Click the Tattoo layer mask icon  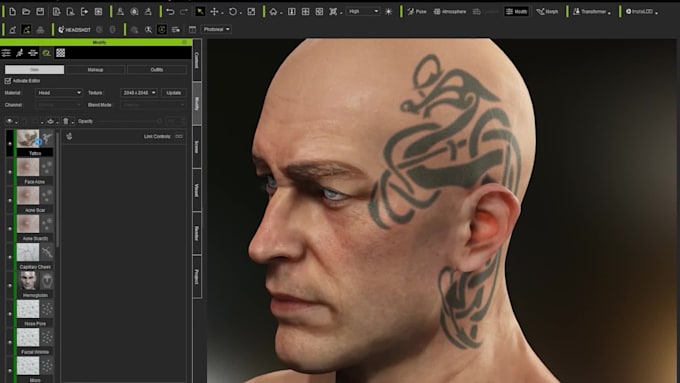47,139
